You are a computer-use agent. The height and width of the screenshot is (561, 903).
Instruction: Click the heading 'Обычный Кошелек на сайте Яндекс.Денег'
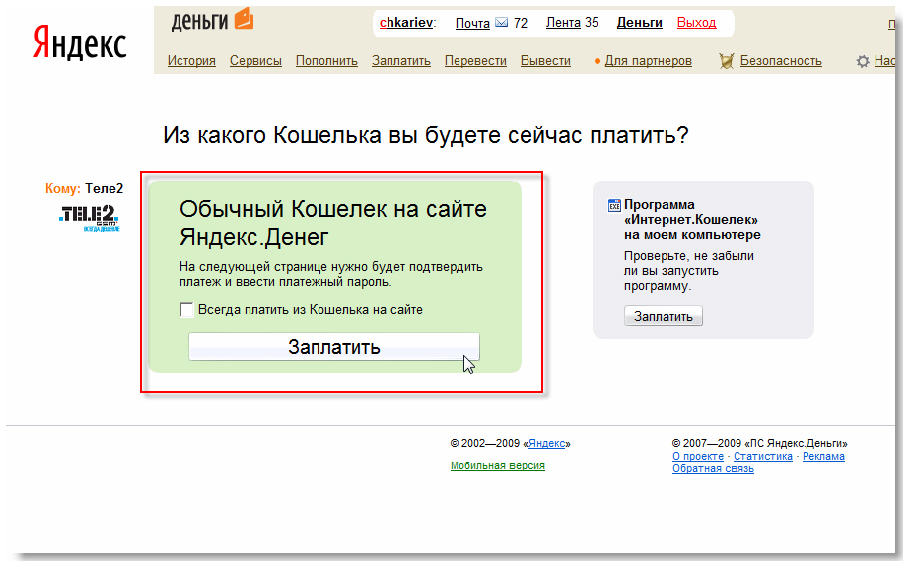click(x=333, y=223)
